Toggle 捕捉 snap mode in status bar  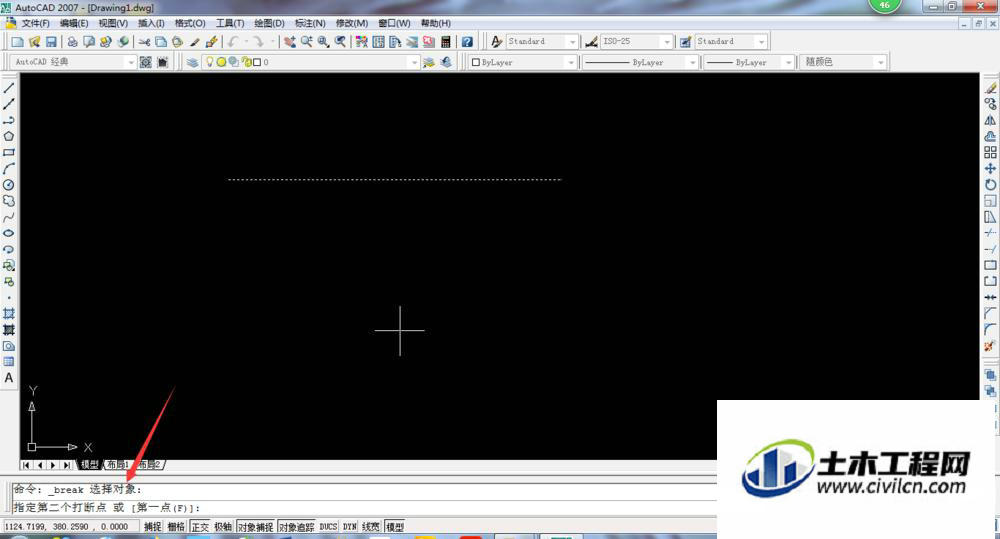pos(152,526)
